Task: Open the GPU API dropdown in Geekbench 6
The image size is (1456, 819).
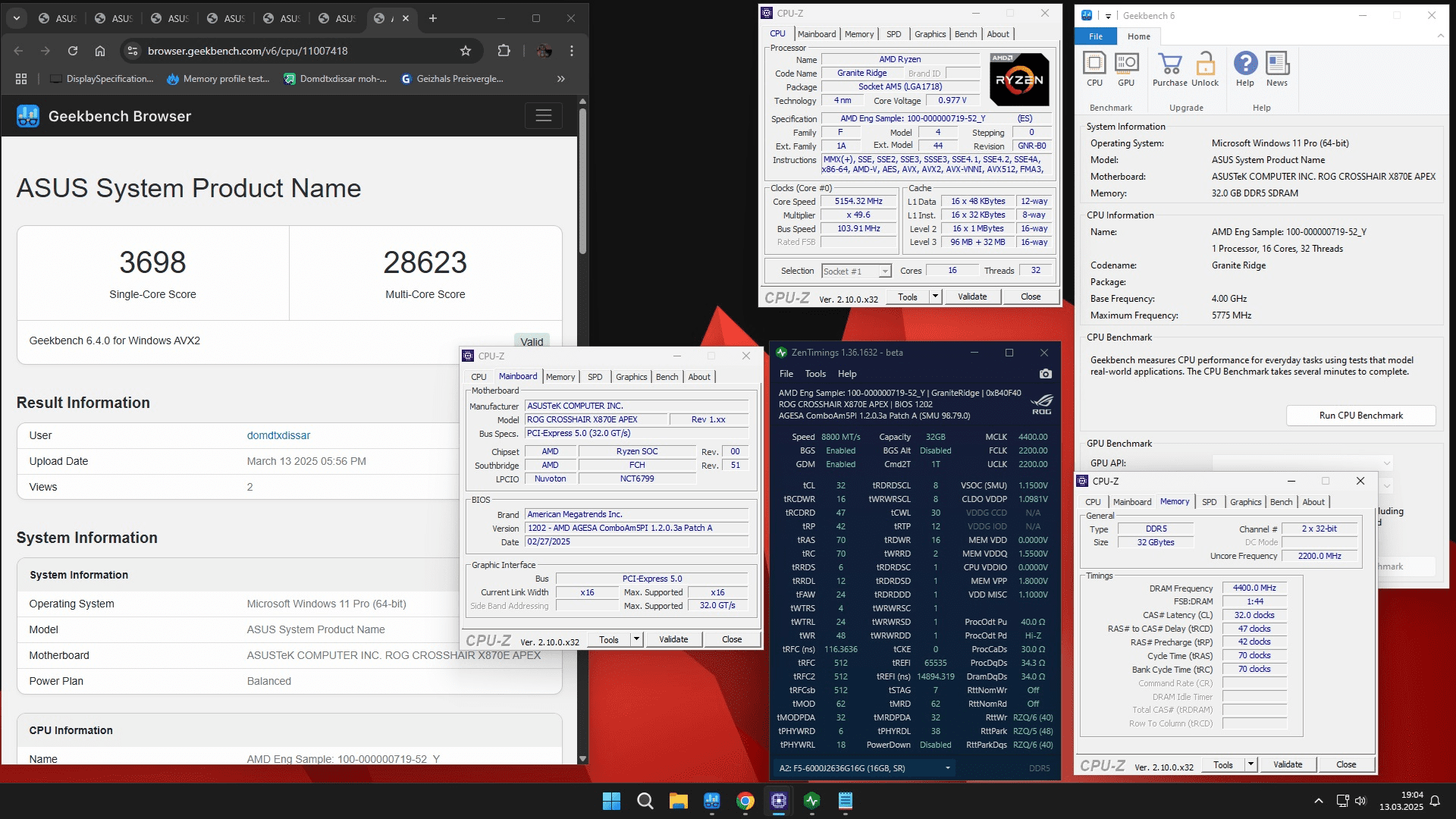Action: coord(1303,463)
